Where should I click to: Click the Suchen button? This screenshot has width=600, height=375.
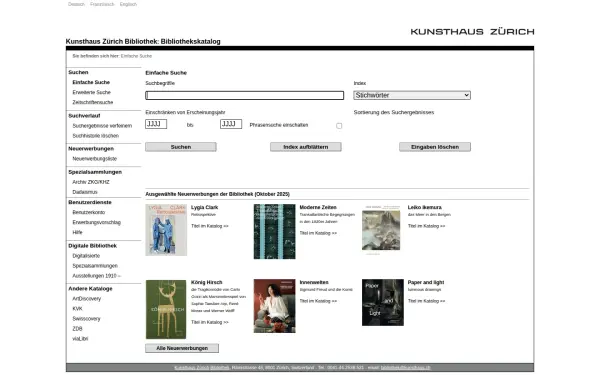(181, 147)
